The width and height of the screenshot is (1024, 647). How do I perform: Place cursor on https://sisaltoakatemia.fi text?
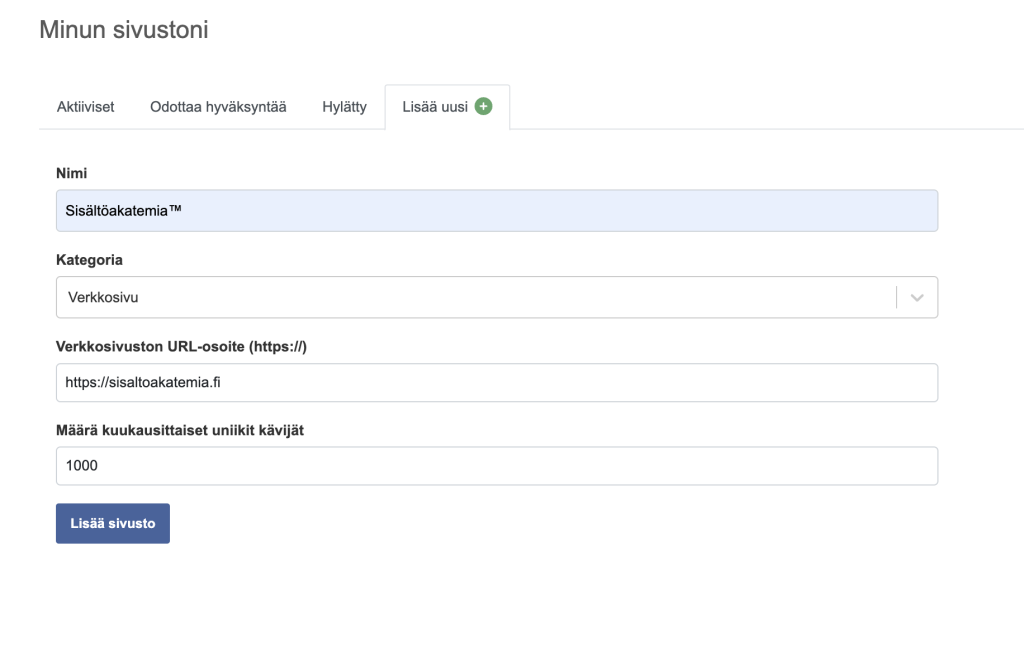[x=141, y=382]
